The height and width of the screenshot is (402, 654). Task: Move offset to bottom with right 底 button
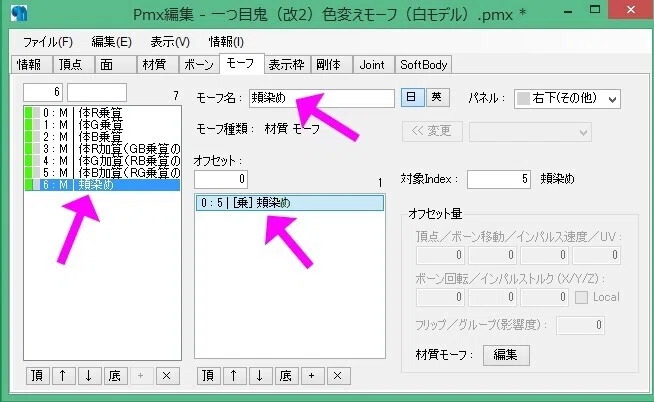286,376
